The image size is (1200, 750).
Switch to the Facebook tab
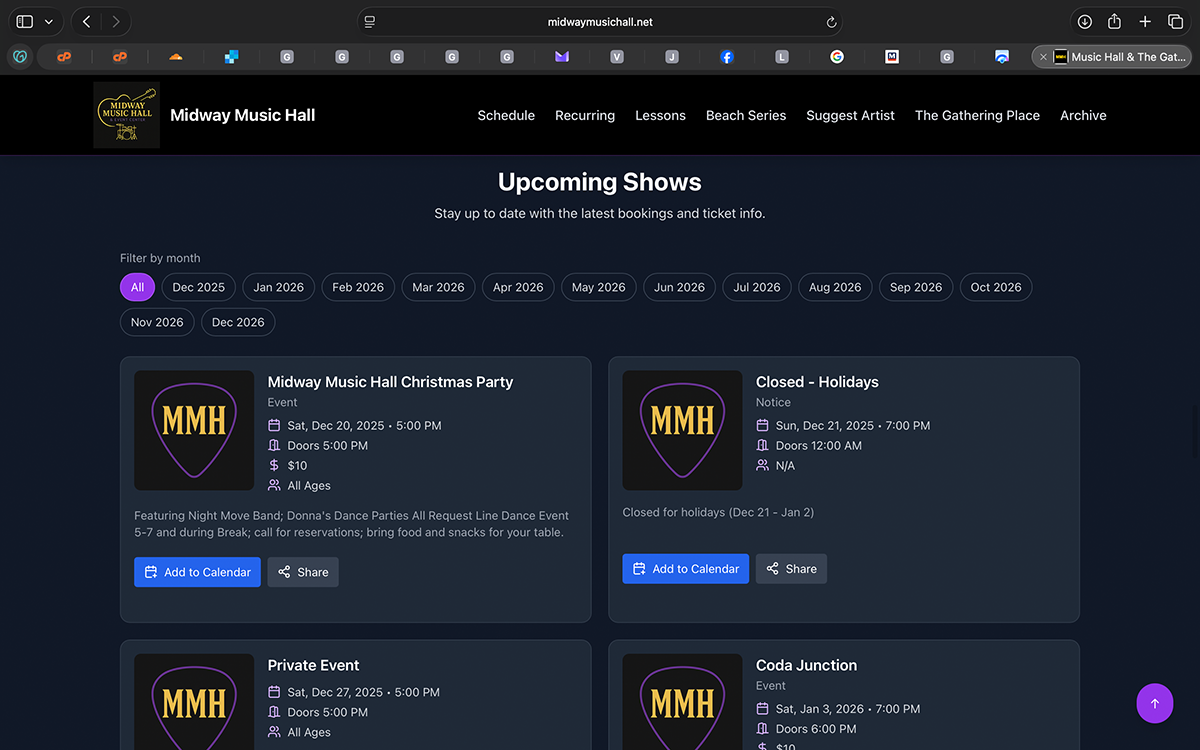coord(727,57)
